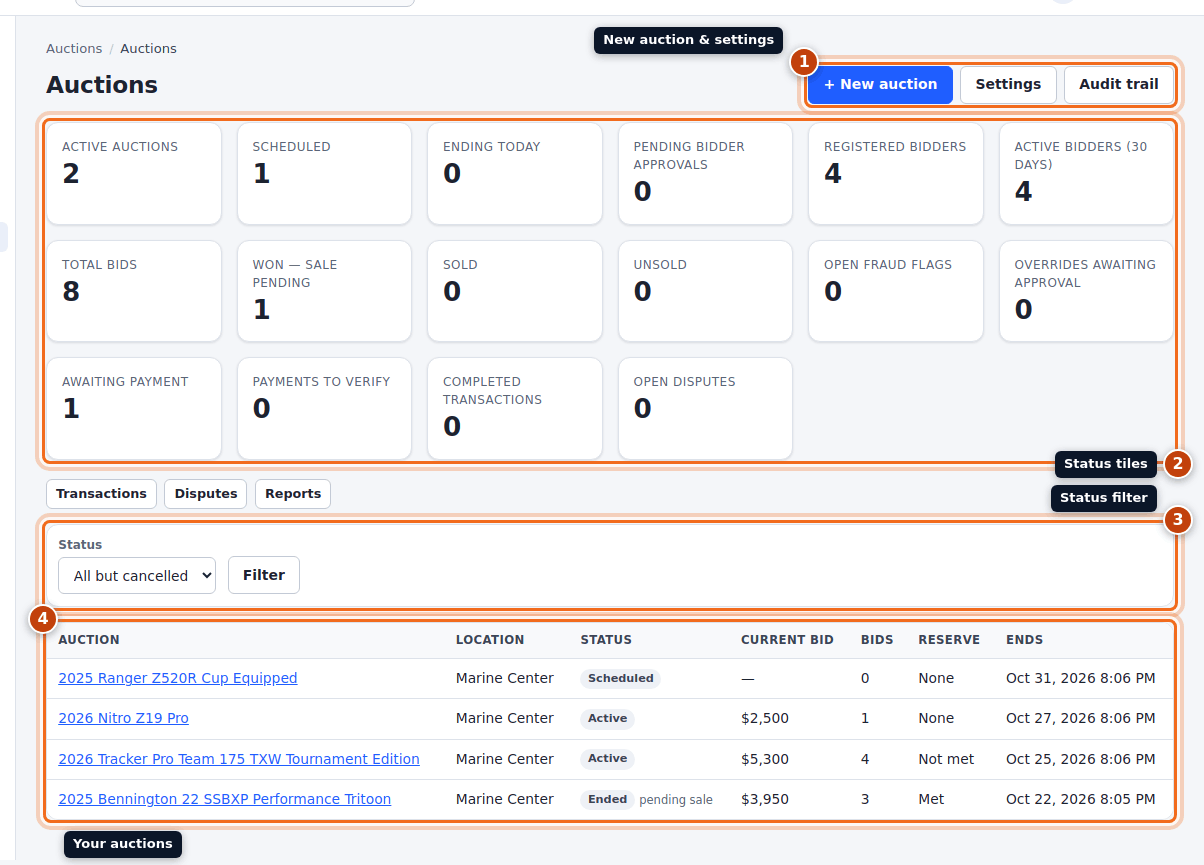Click the BIDS column header
Viewport: 1204px width, 865px height.
tap(877, 640)
